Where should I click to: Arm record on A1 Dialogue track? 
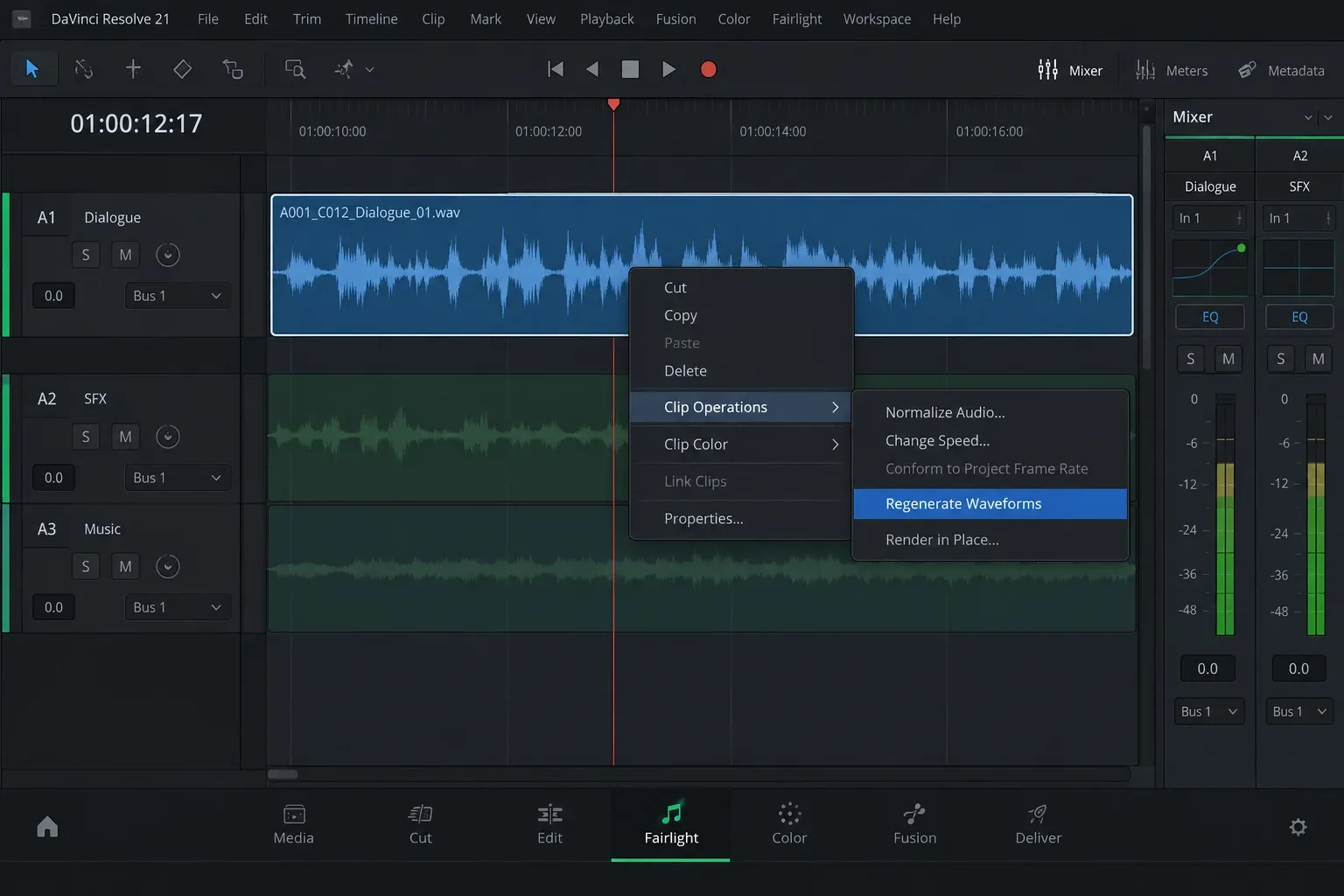168,255
